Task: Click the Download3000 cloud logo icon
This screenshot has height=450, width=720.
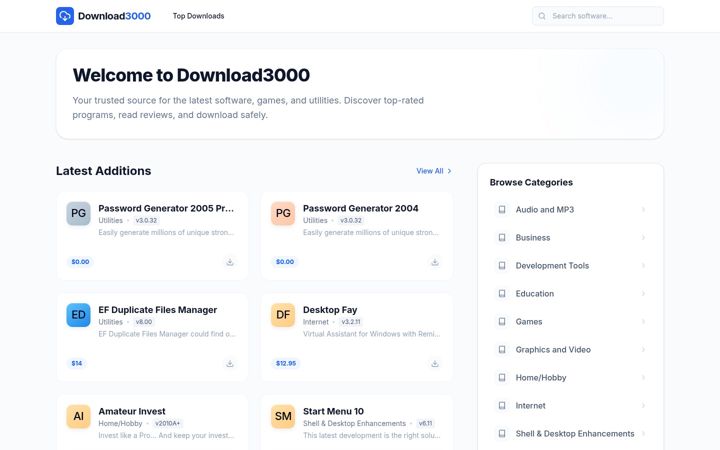Action: click(65, 16)
